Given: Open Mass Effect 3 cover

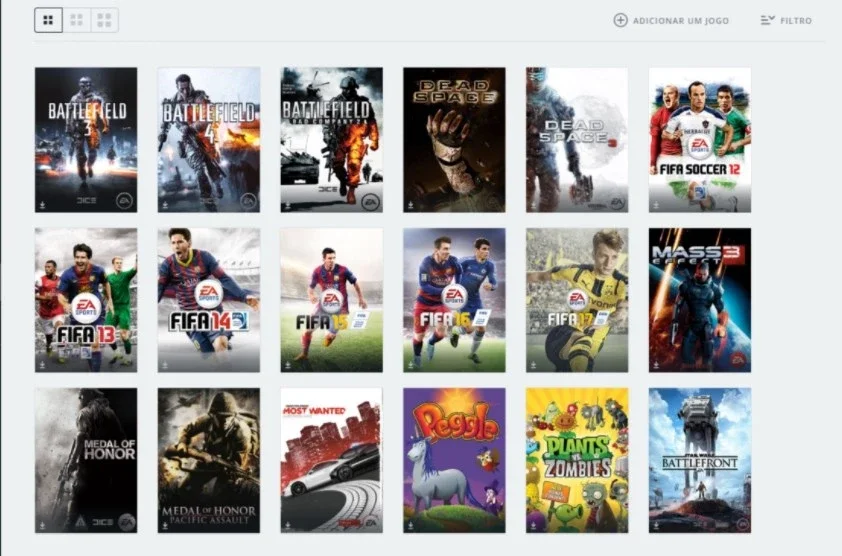Looking at the screenshot, I should [700, 300].
